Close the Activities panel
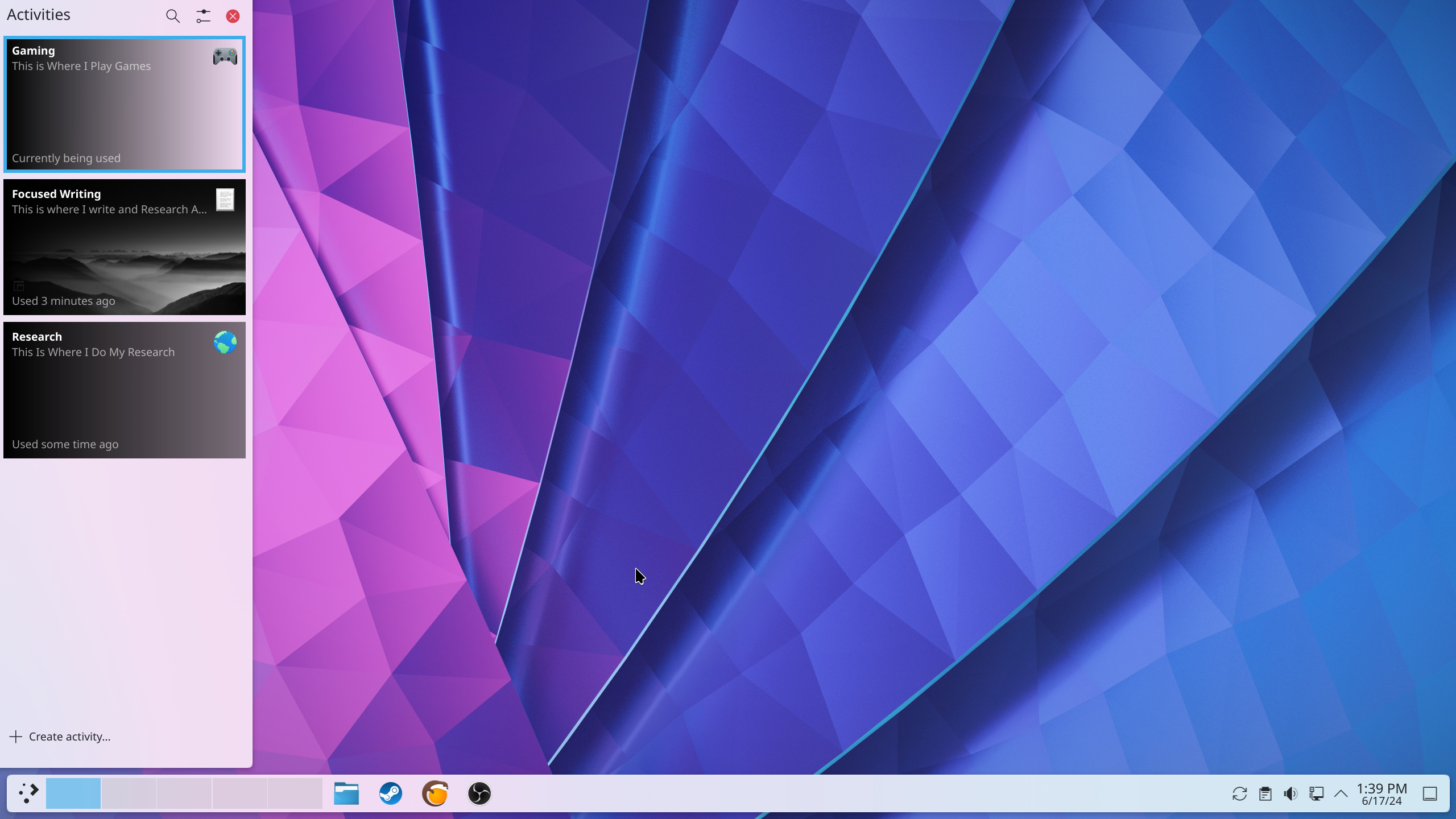 pos(233,16)
